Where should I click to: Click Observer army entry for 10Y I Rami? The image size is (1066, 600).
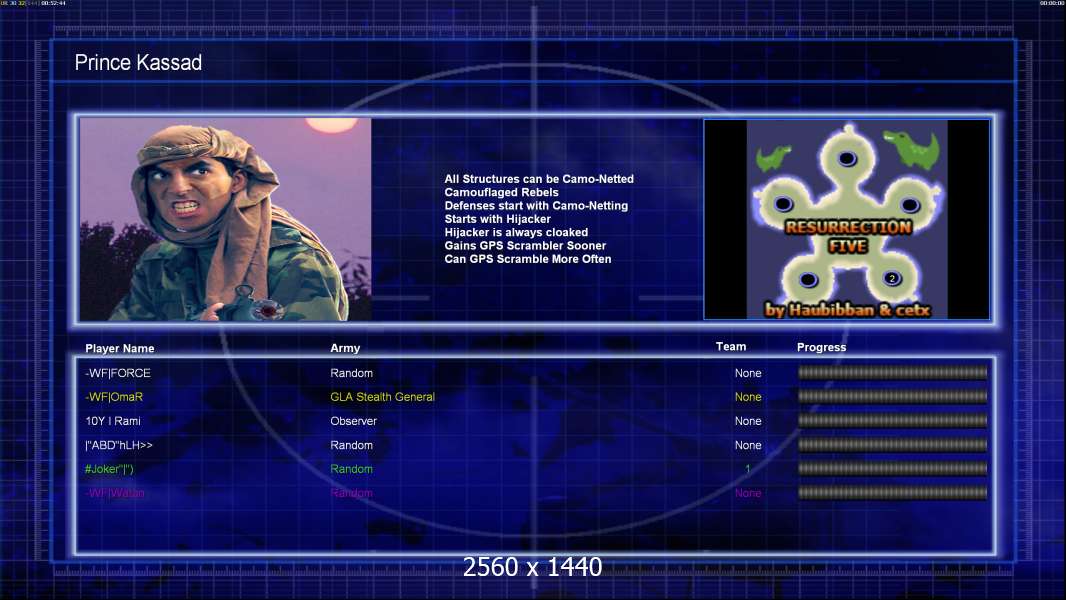point(353,421)
